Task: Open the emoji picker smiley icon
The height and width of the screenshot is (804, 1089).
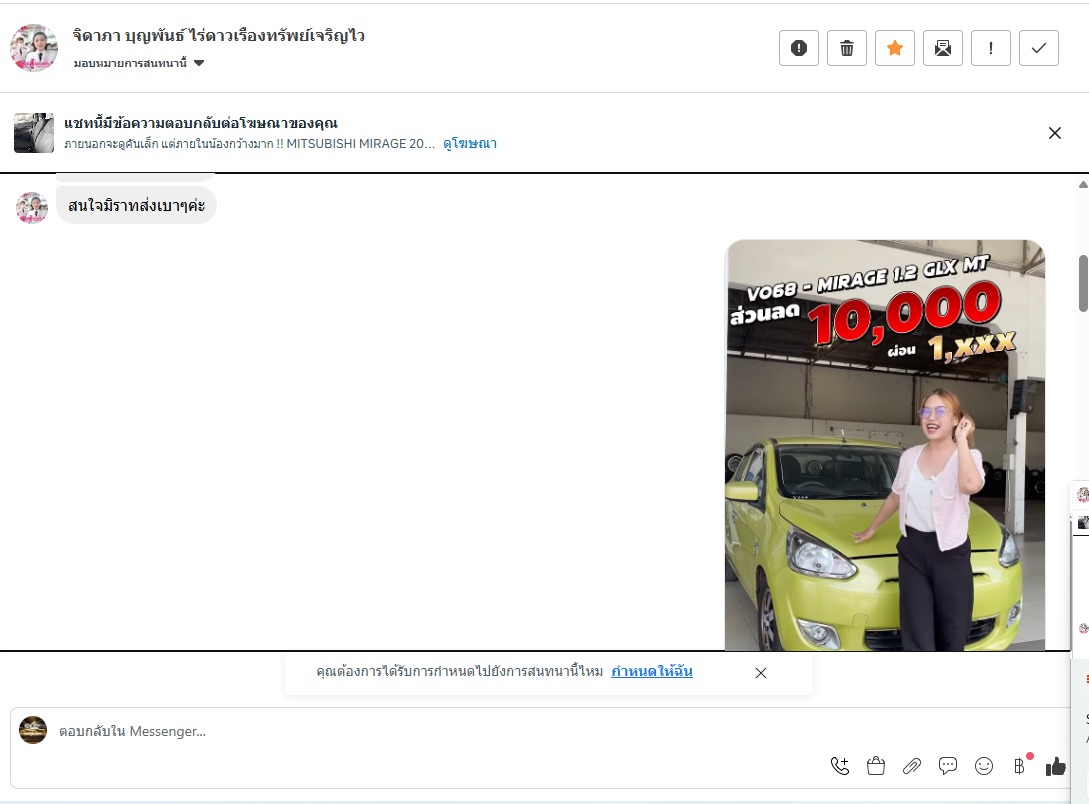Action: click(x=984, y=766)
